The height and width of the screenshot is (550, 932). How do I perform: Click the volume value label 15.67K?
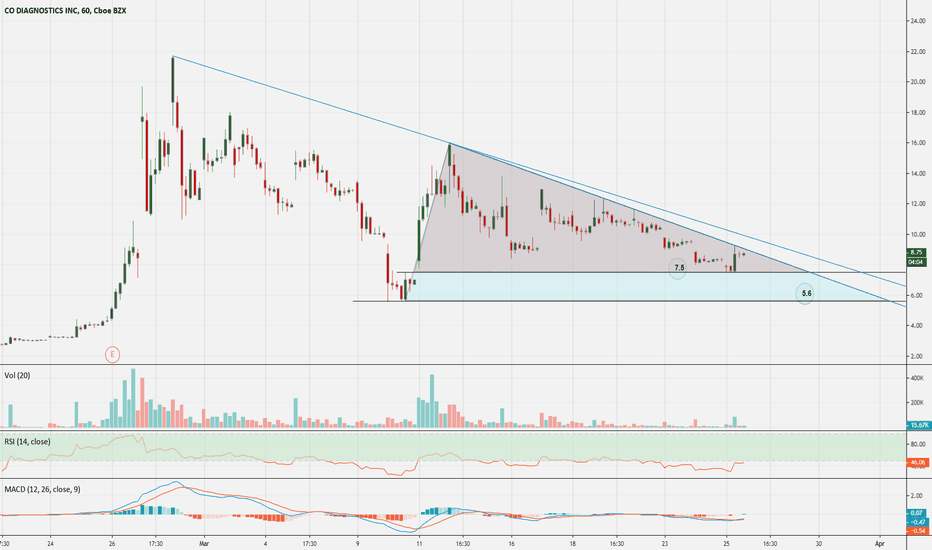coord(918,425)
